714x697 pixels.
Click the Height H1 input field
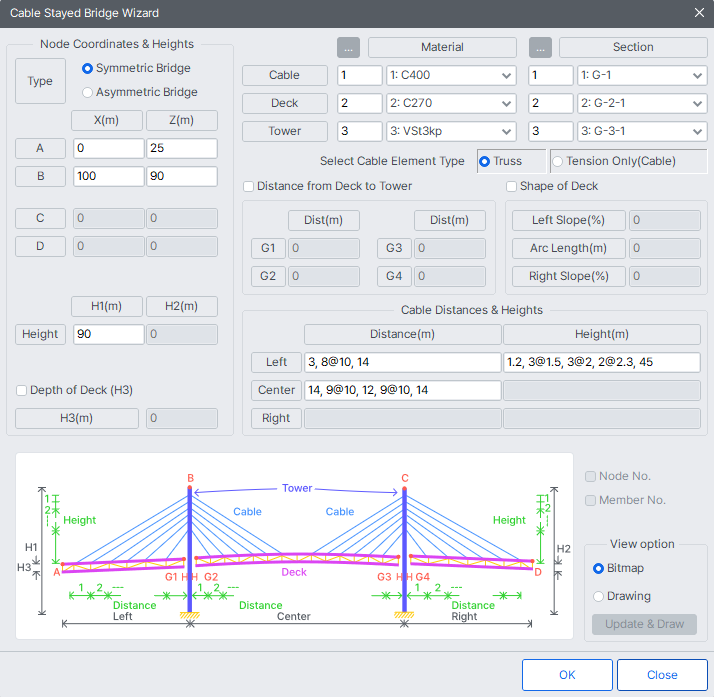[x=108, y=334]
